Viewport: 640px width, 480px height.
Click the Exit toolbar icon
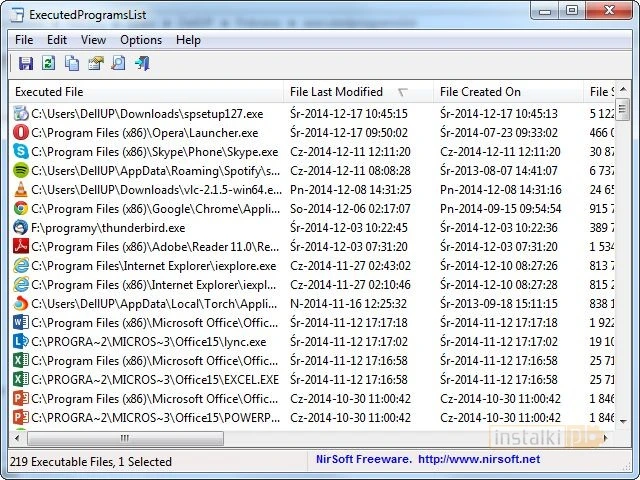point(142,64)
